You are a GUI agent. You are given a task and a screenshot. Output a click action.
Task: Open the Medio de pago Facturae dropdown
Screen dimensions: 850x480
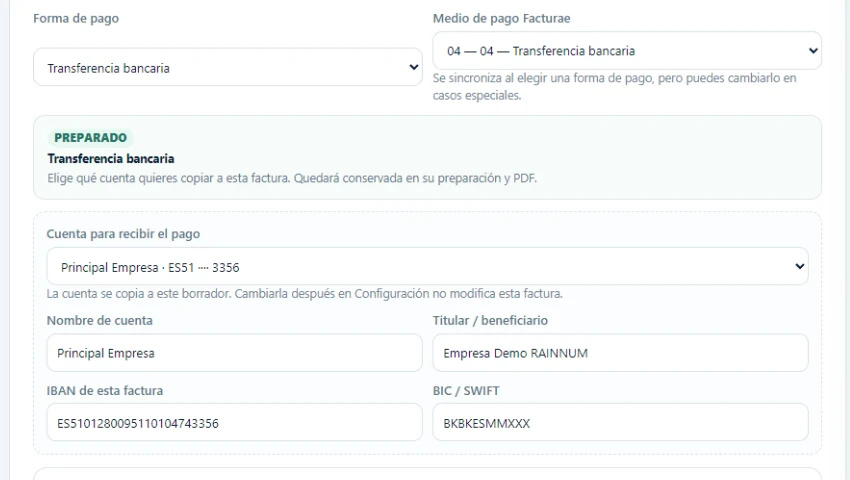click(x=627, y=50)
